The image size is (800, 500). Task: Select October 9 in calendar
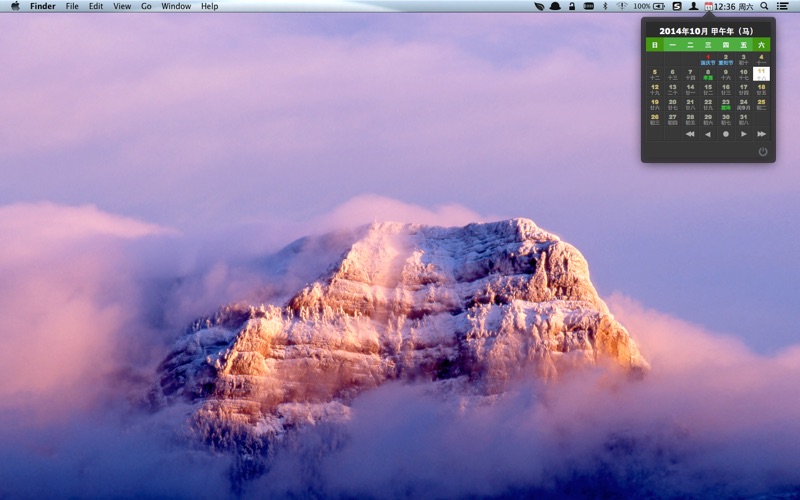pyautogui.click(x=726, y=74)
